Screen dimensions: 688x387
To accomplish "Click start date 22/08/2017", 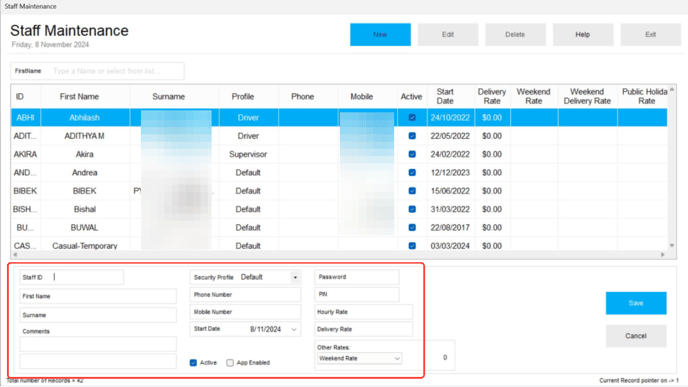I will 450,228.
